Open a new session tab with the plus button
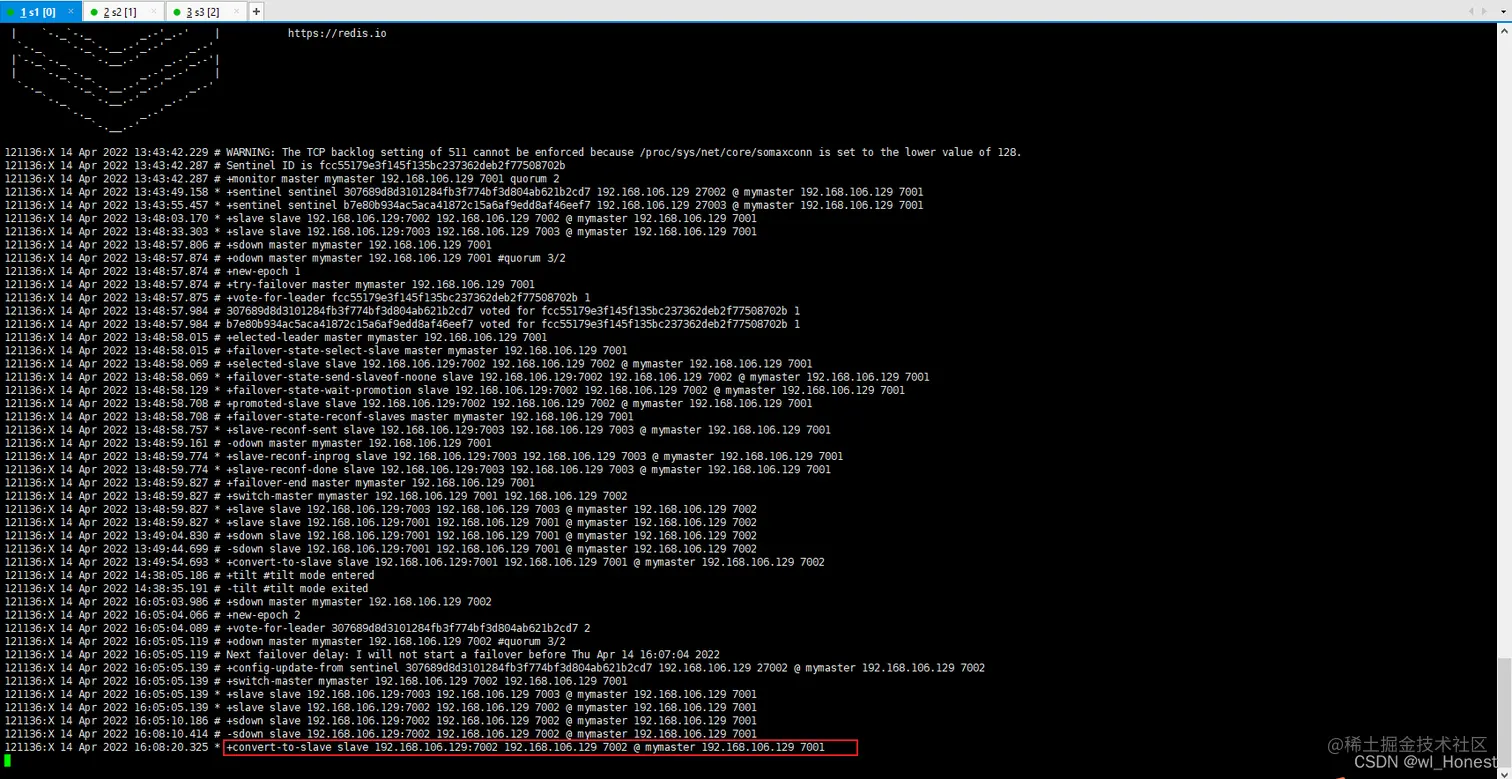Image resolution: width=1512 pixels, height=779 pixels. (x=256, y=12)
